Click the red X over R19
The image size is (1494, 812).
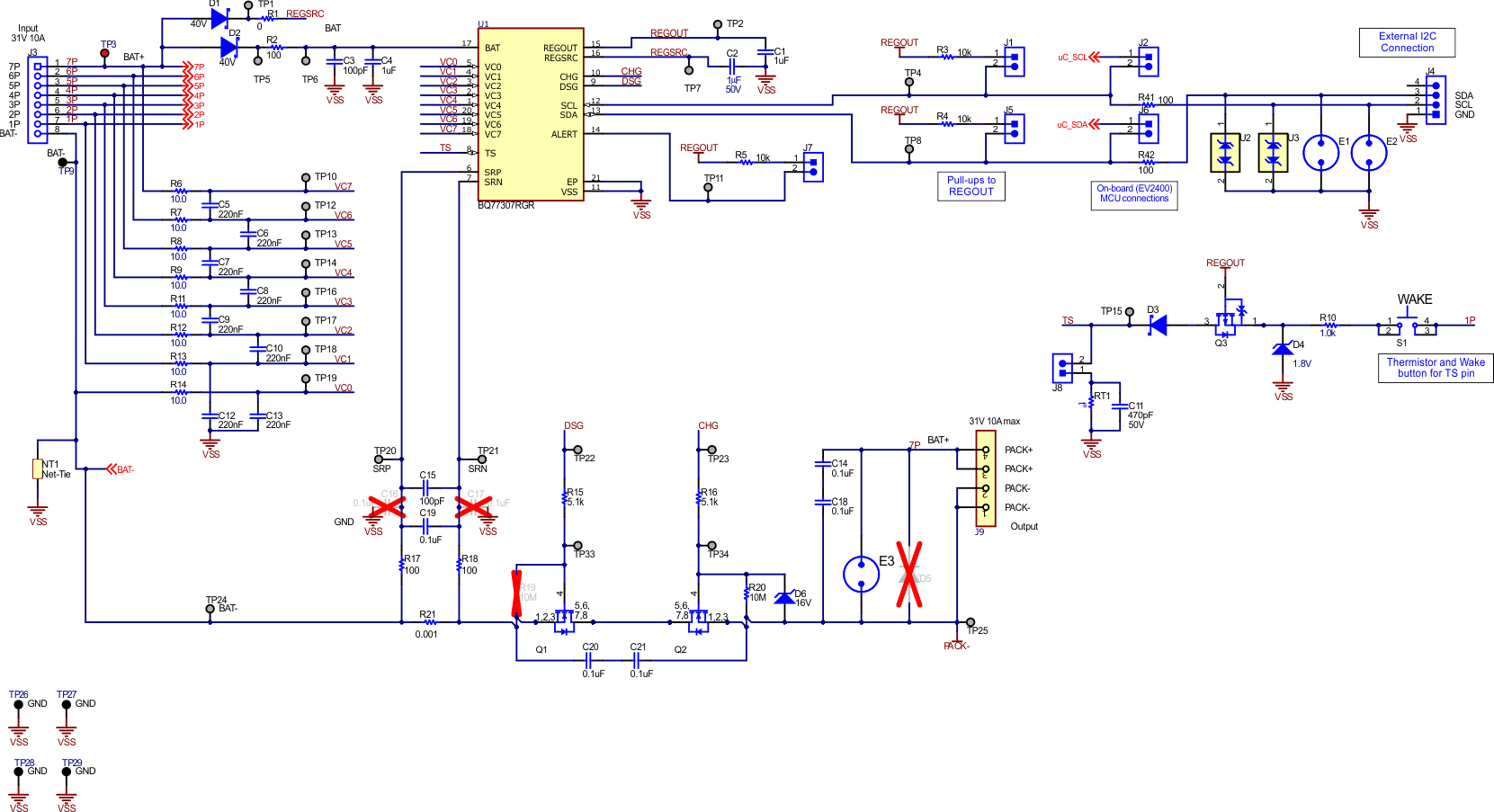tap(517, 593)
